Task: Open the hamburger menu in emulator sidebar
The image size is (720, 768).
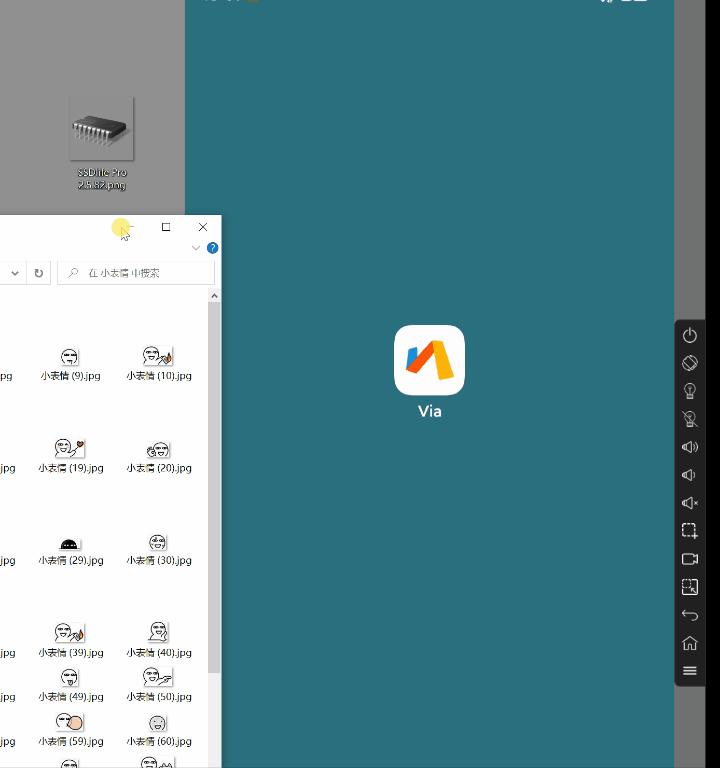Action: tap(689, 671)
